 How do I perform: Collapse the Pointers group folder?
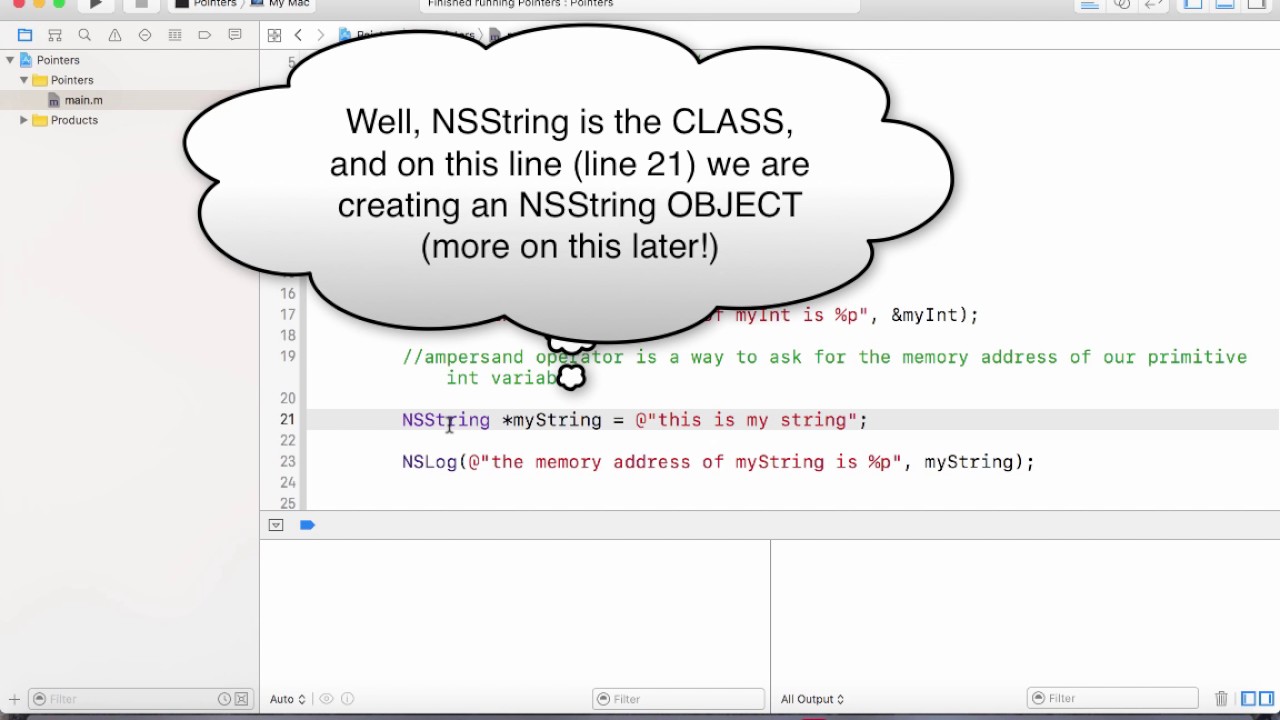(x=24, y=80)
